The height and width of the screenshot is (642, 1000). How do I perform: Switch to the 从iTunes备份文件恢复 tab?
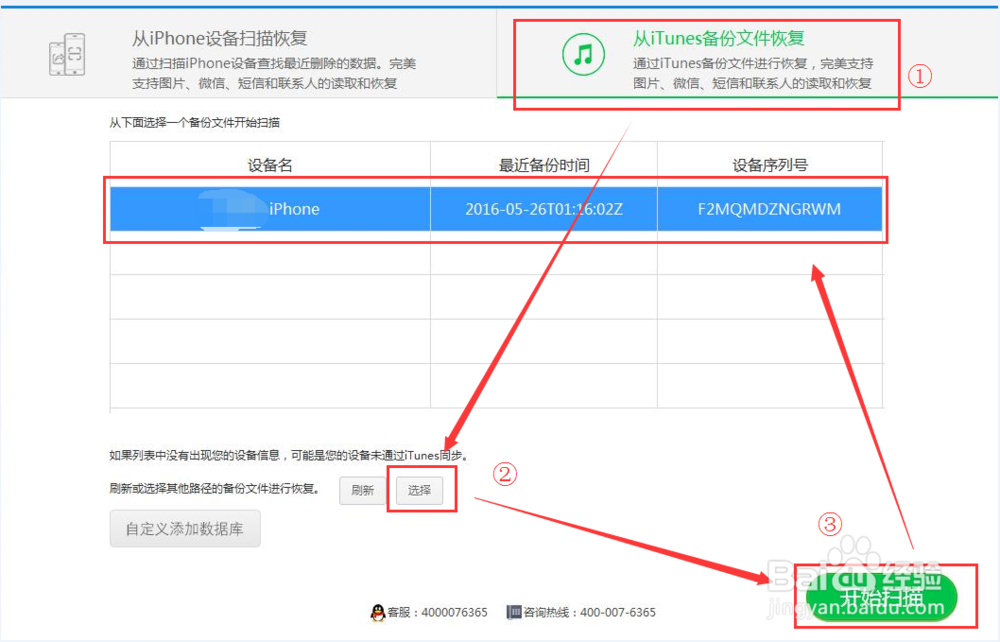point(747,54)
